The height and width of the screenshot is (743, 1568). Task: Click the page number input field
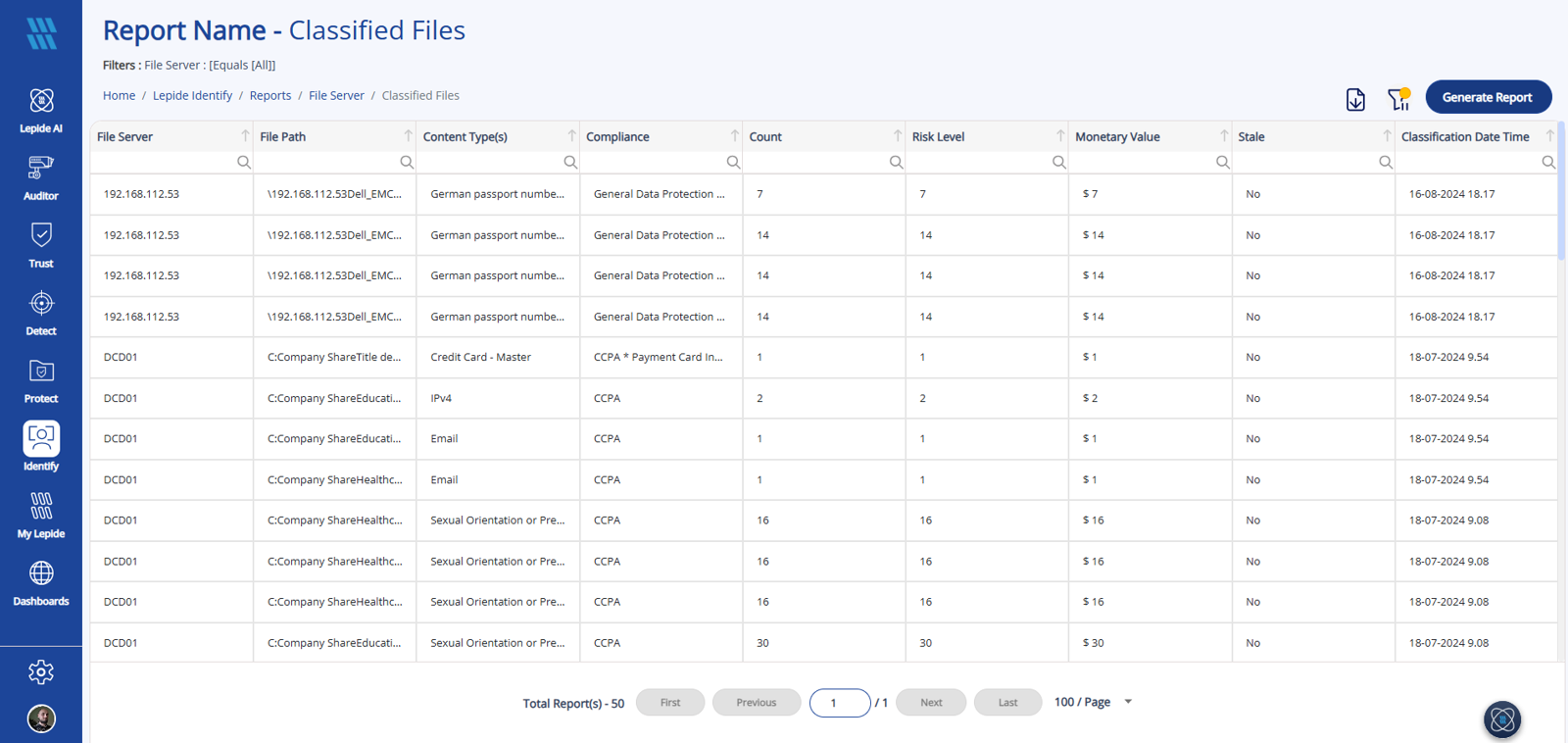(x=840, y=703)
